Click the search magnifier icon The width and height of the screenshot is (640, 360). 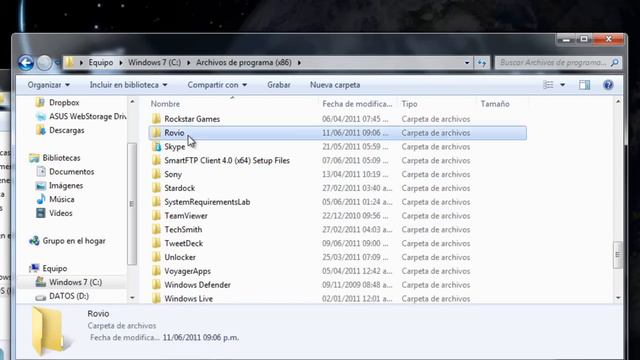tap(614, 62)
